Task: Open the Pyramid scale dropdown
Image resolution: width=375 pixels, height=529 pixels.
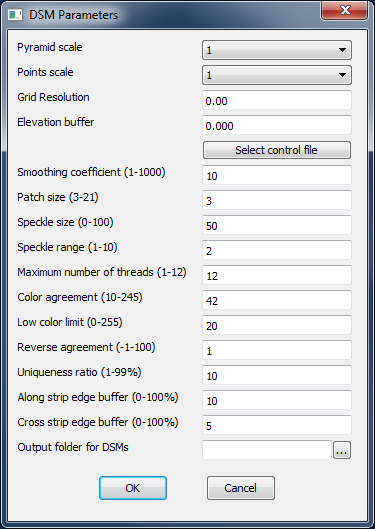Action: (277, 50)
